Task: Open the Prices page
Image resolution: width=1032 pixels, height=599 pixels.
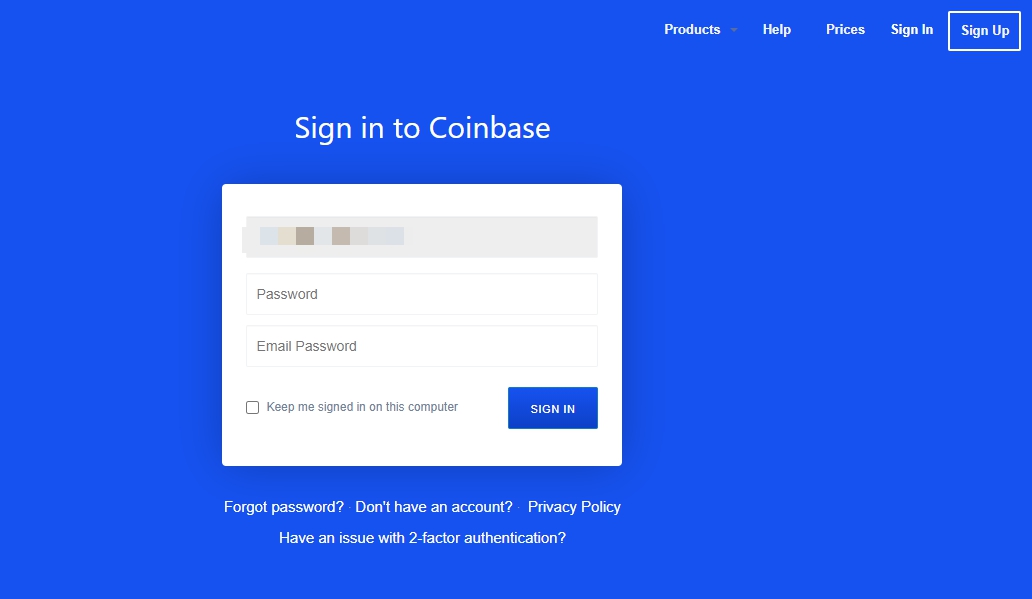Action: click(x=844, y=30)
